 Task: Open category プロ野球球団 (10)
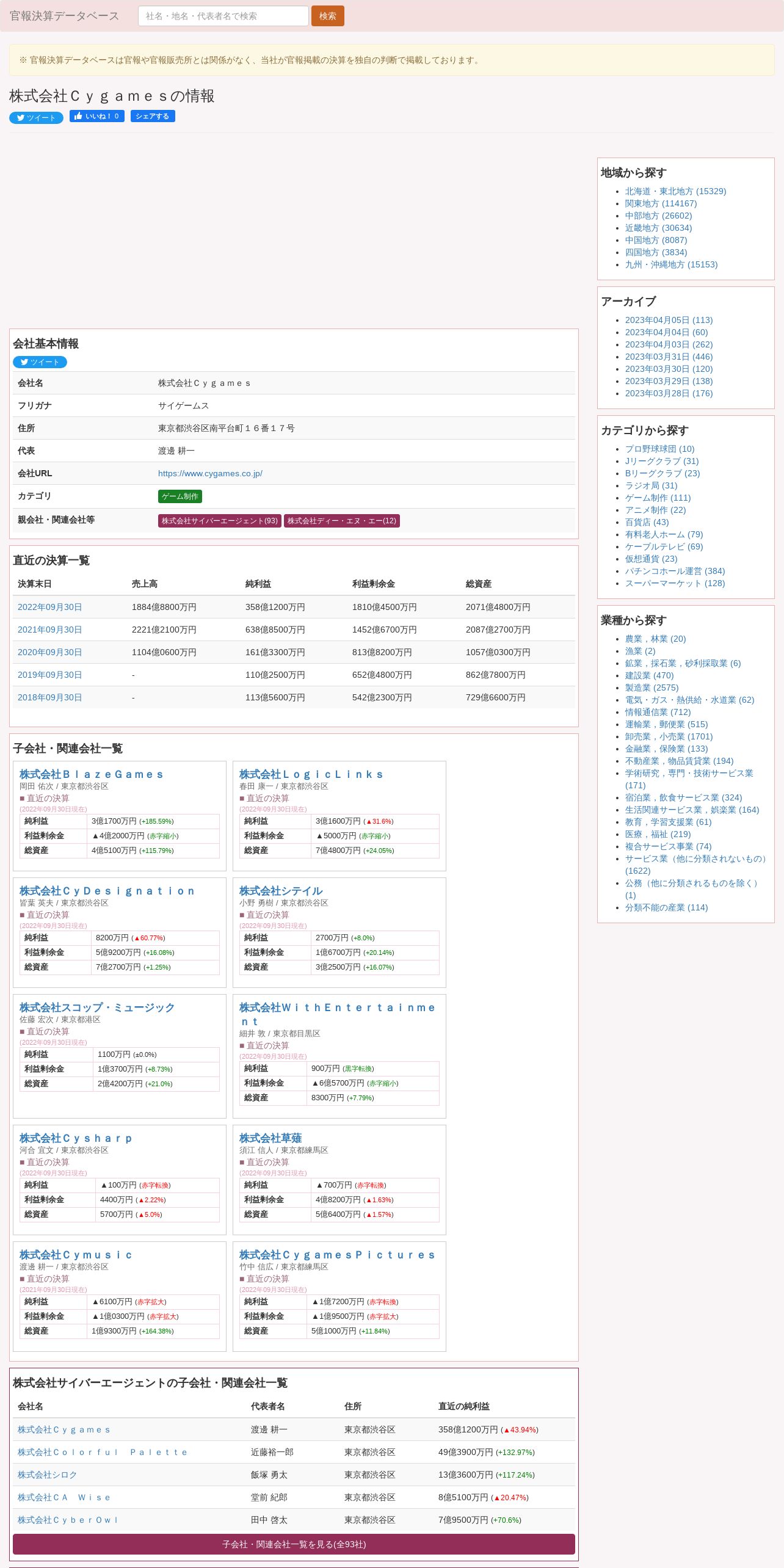pyautogui.click(x=659, y=449)
